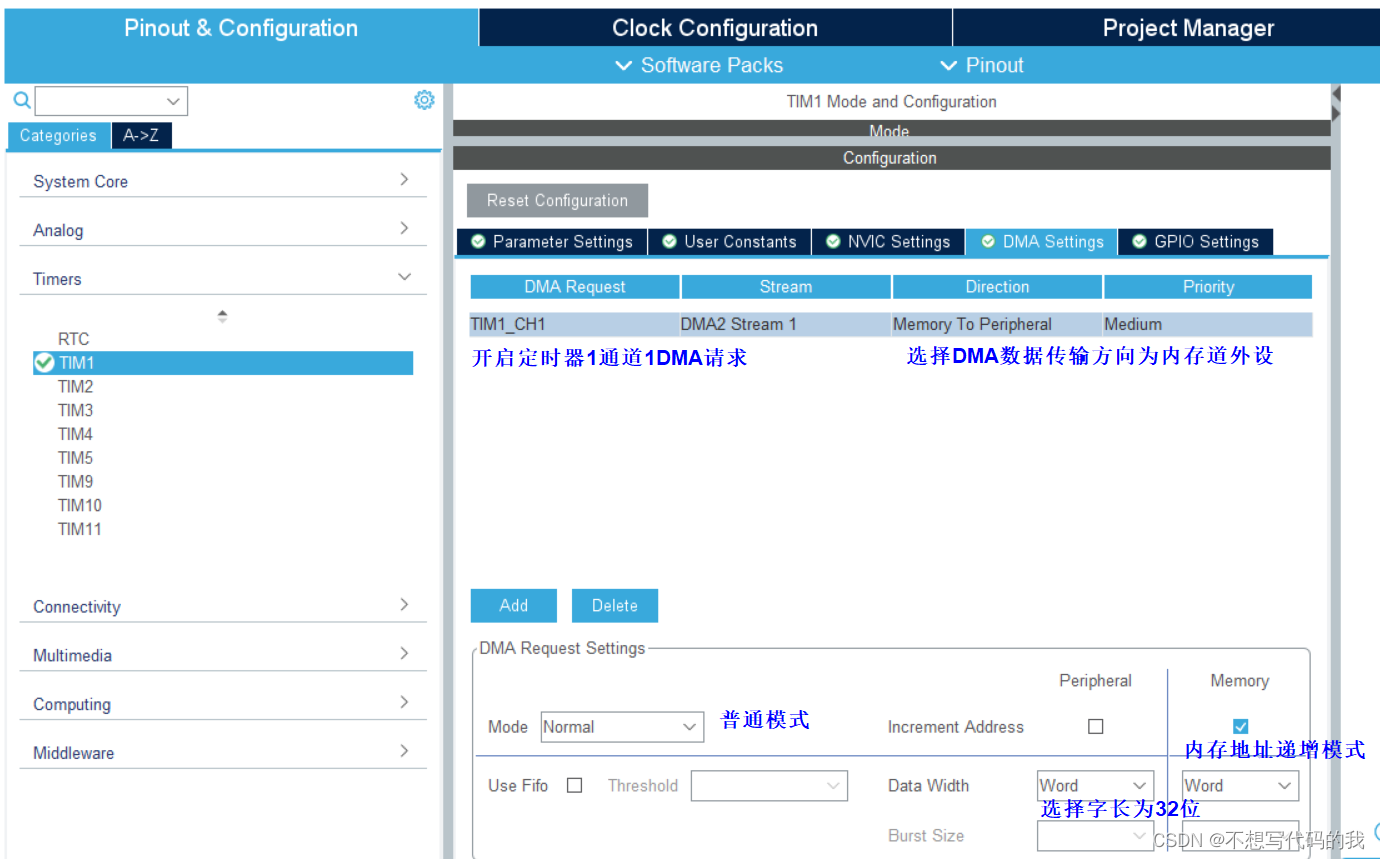This screenshot has height=859, width=1380.
Task: Click the DMA2 Stream 1 cell
Action: 785,324
